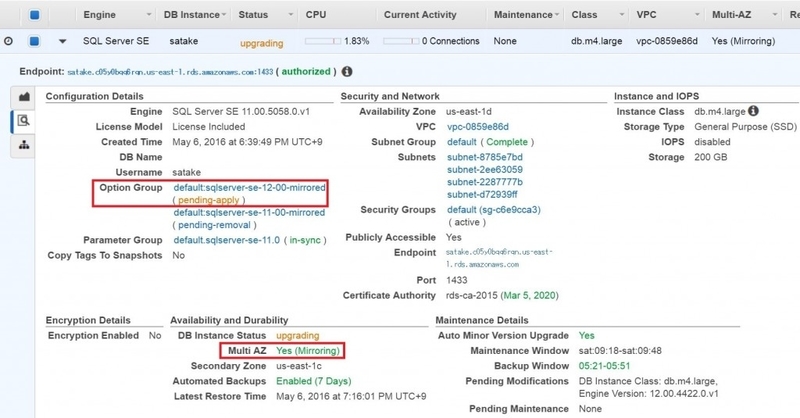Click the 05:21-05:51 backup window value

tap(604, 366)
